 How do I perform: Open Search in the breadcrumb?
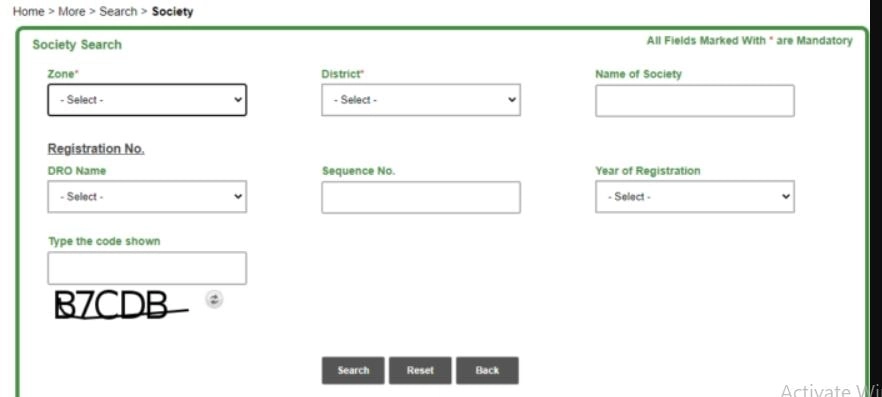point(118,11)
